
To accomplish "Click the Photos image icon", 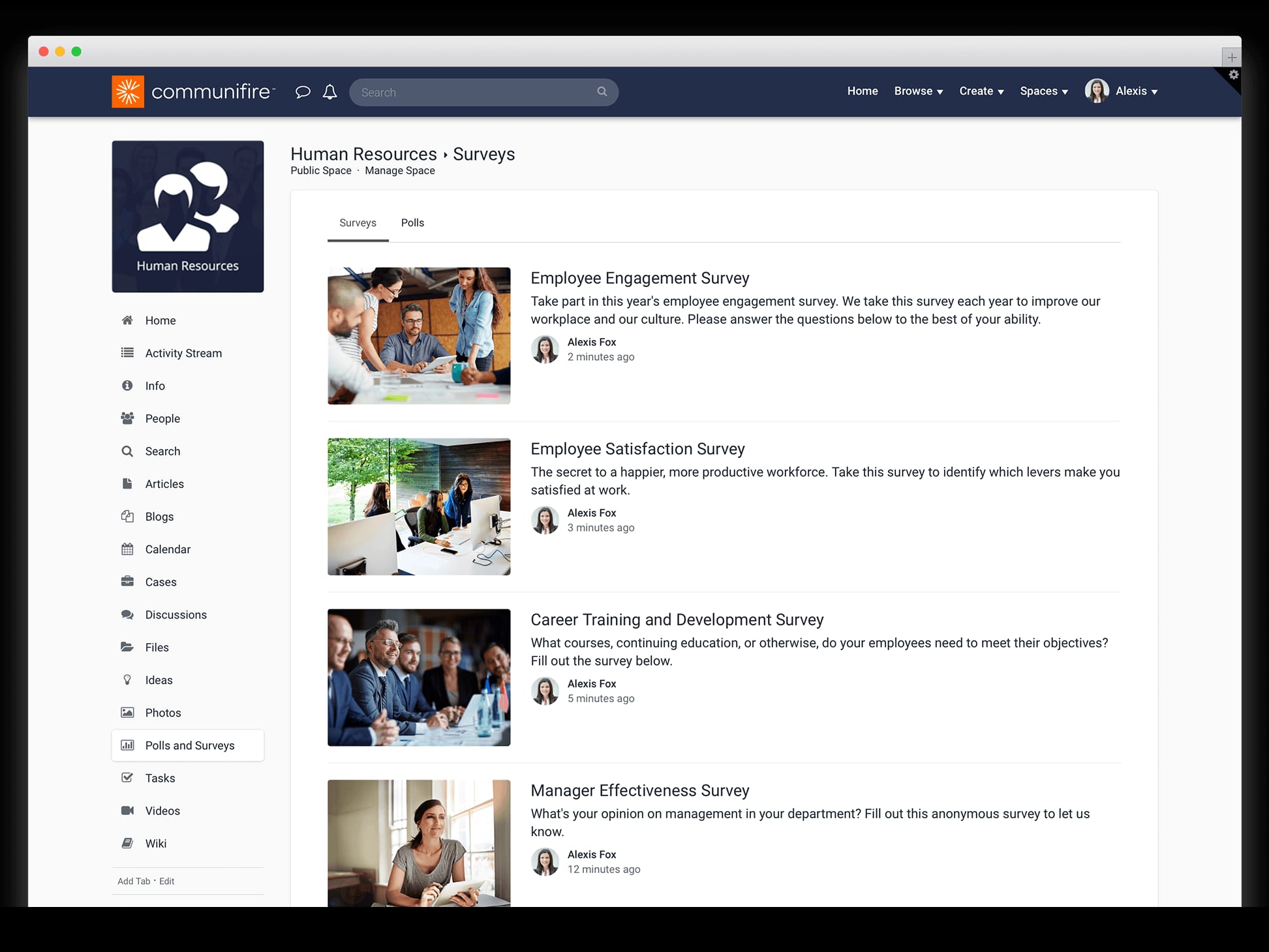I will 127,713.
